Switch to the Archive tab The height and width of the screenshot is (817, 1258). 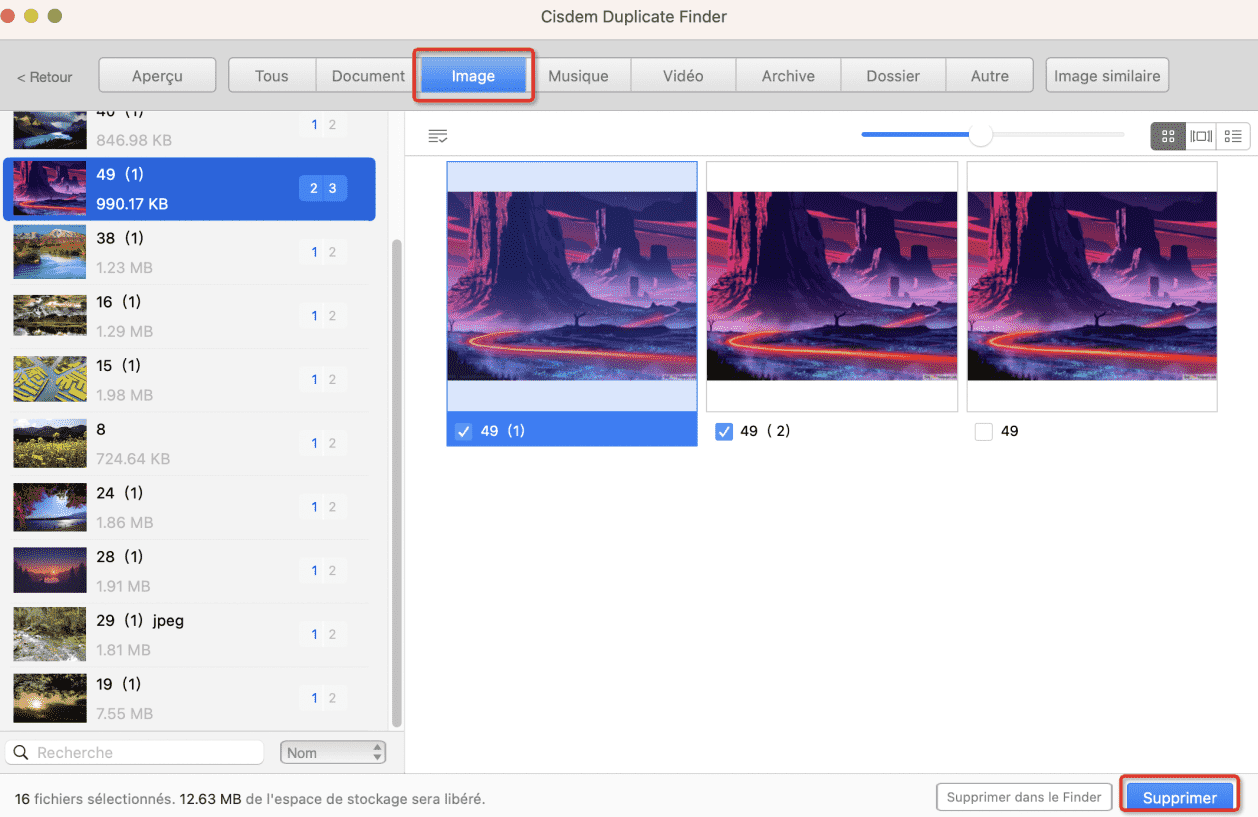(x=788, y=76)
